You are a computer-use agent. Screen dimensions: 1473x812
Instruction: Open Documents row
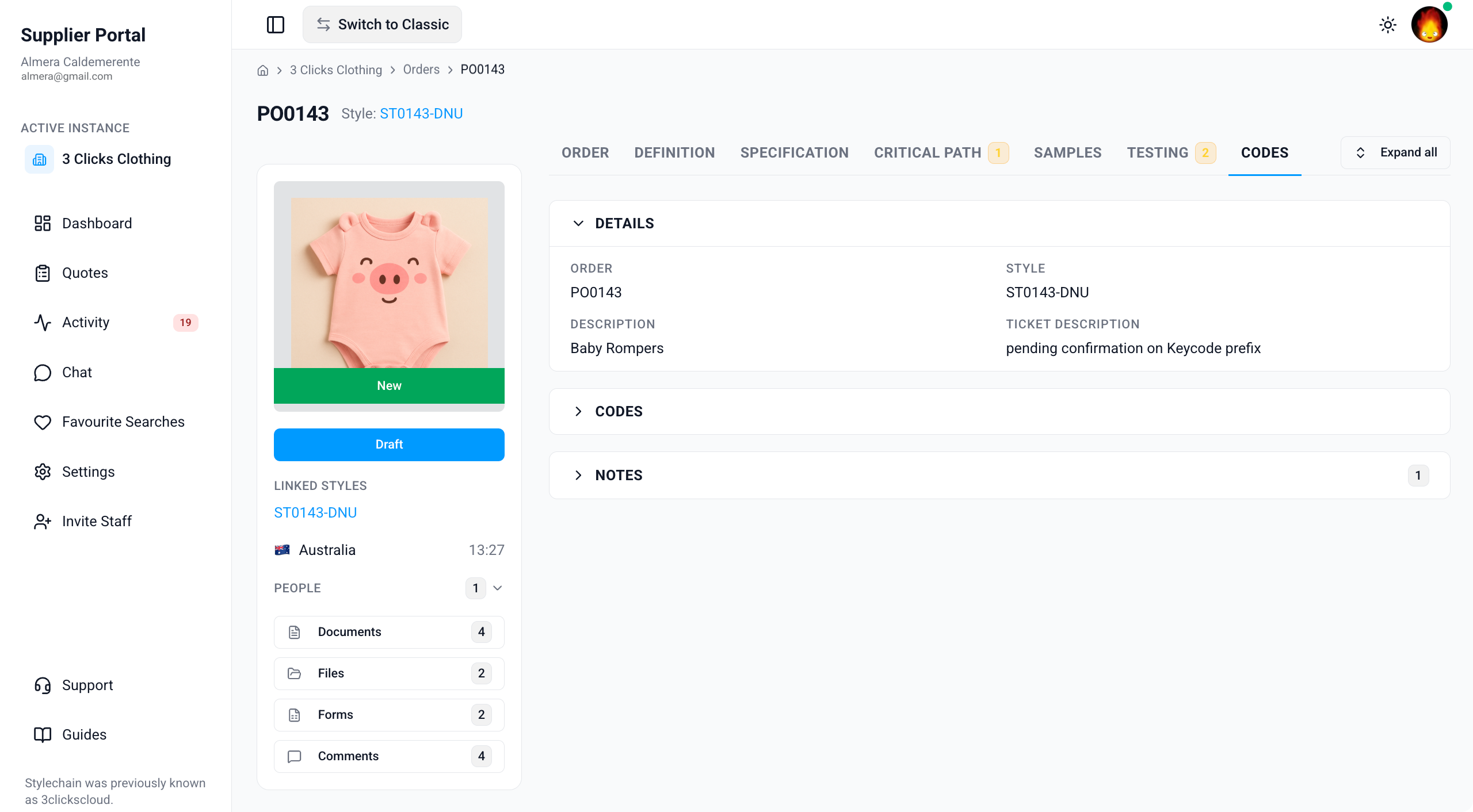click(389, 632)
